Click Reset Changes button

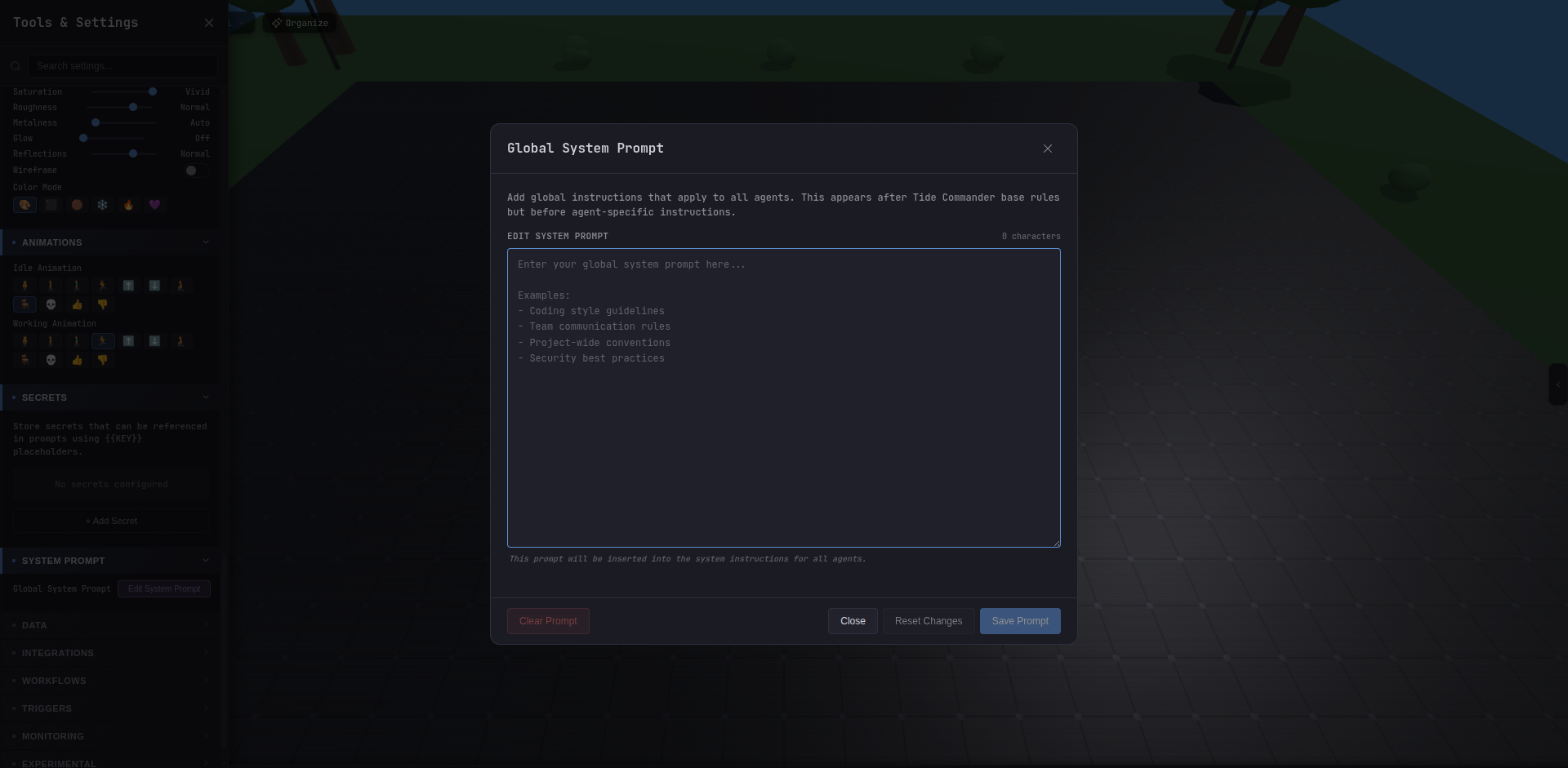[929, 621]
